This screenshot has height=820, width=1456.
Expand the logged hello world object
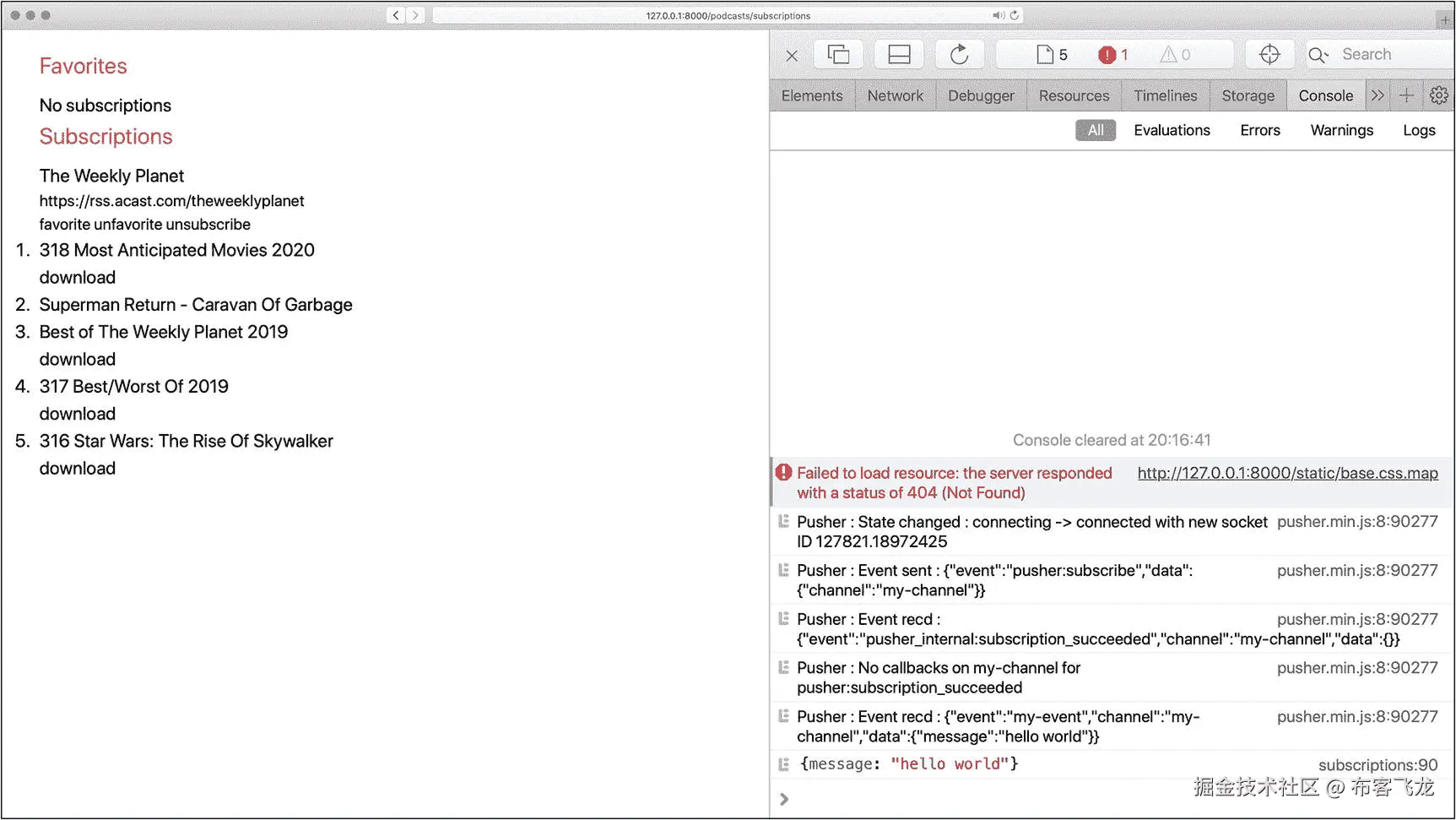click(x=909, y=763)
